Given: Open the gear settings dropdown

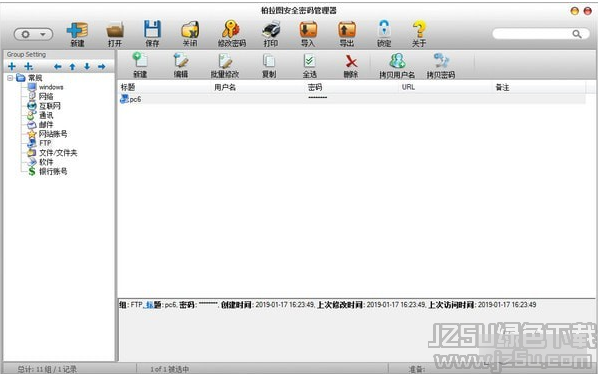Looking at the screenshot, I should [33, 34].
